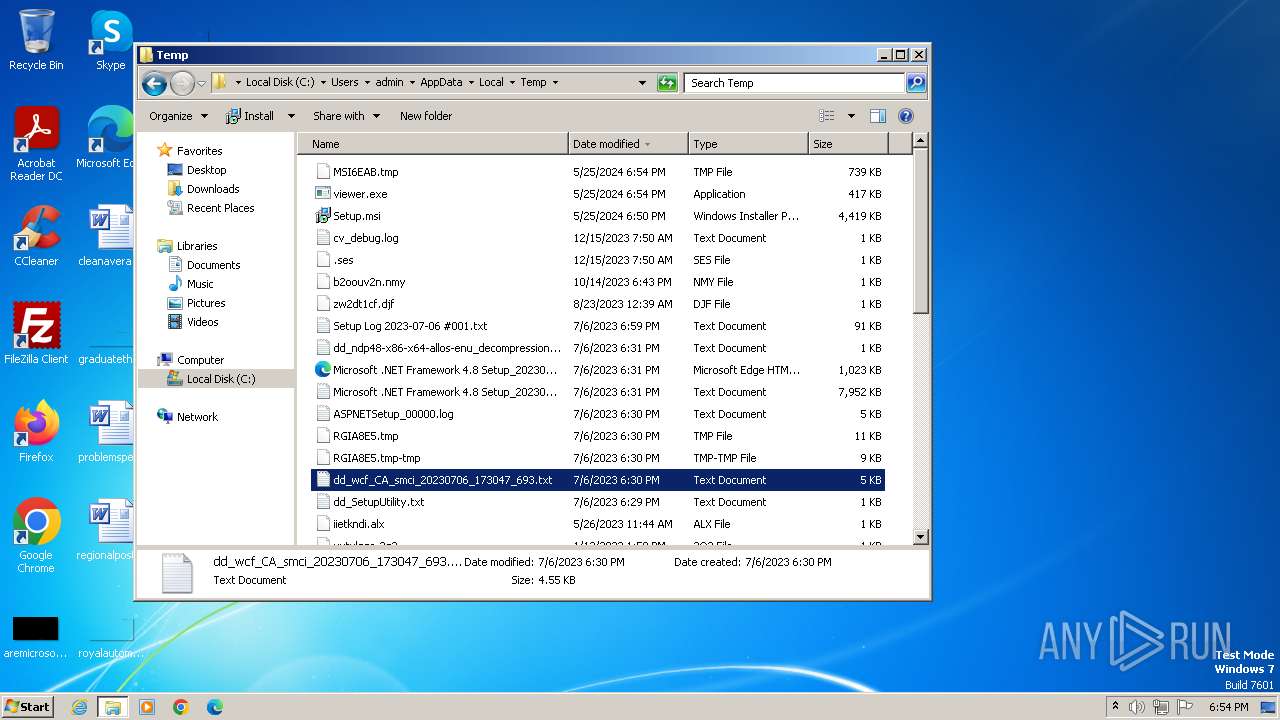Screen dimensions: 1280x720
Task: Open the Organize dropdown menu
Action: (178, 116)
